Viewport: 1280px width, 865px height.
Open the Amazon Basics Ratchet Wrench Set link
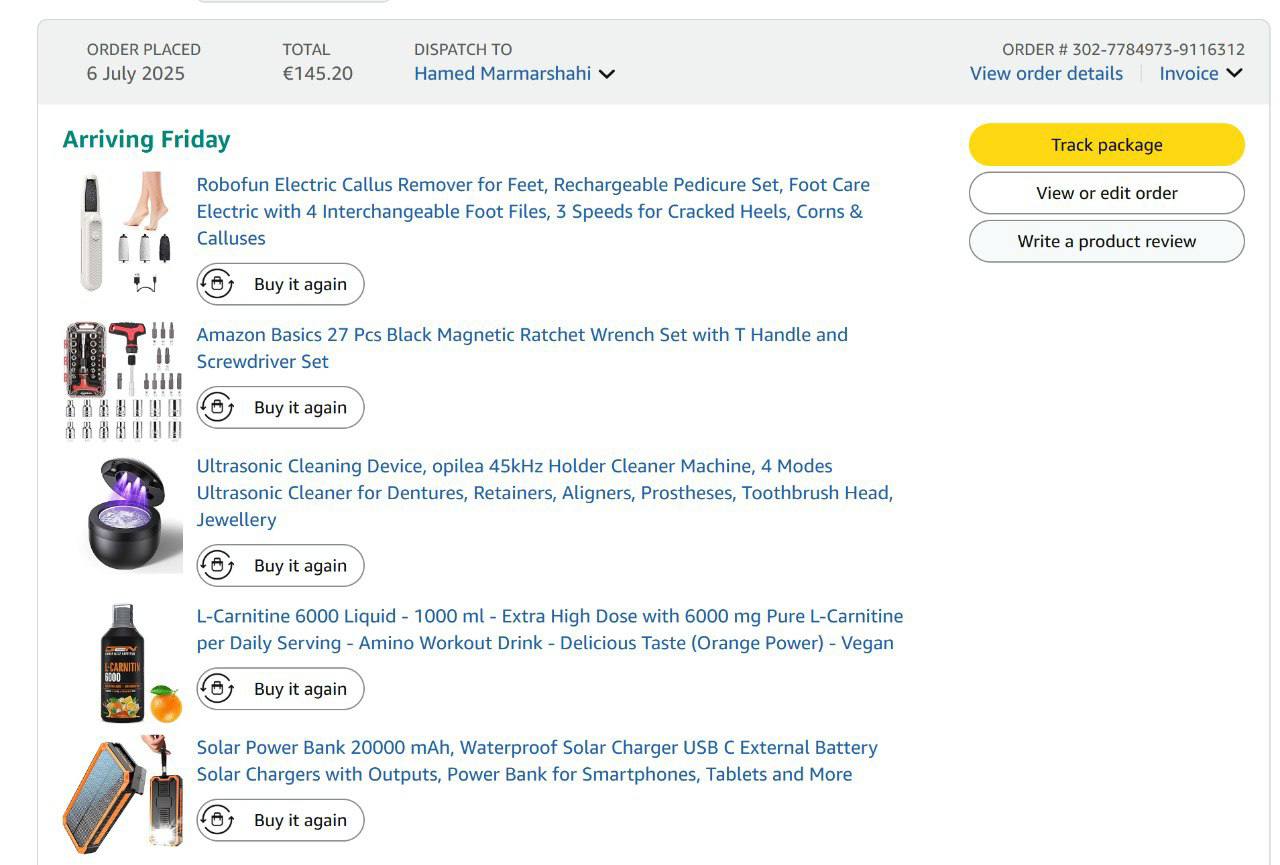521,335
